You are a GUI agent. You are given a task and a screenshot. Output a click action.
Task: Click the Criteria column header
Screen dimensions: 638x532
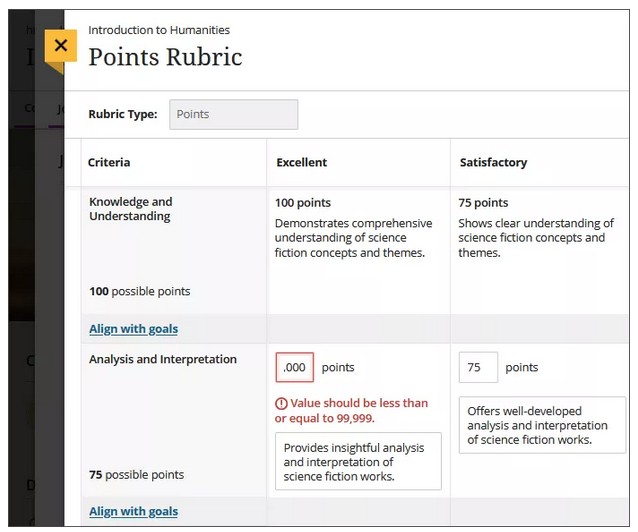[109, 162]
